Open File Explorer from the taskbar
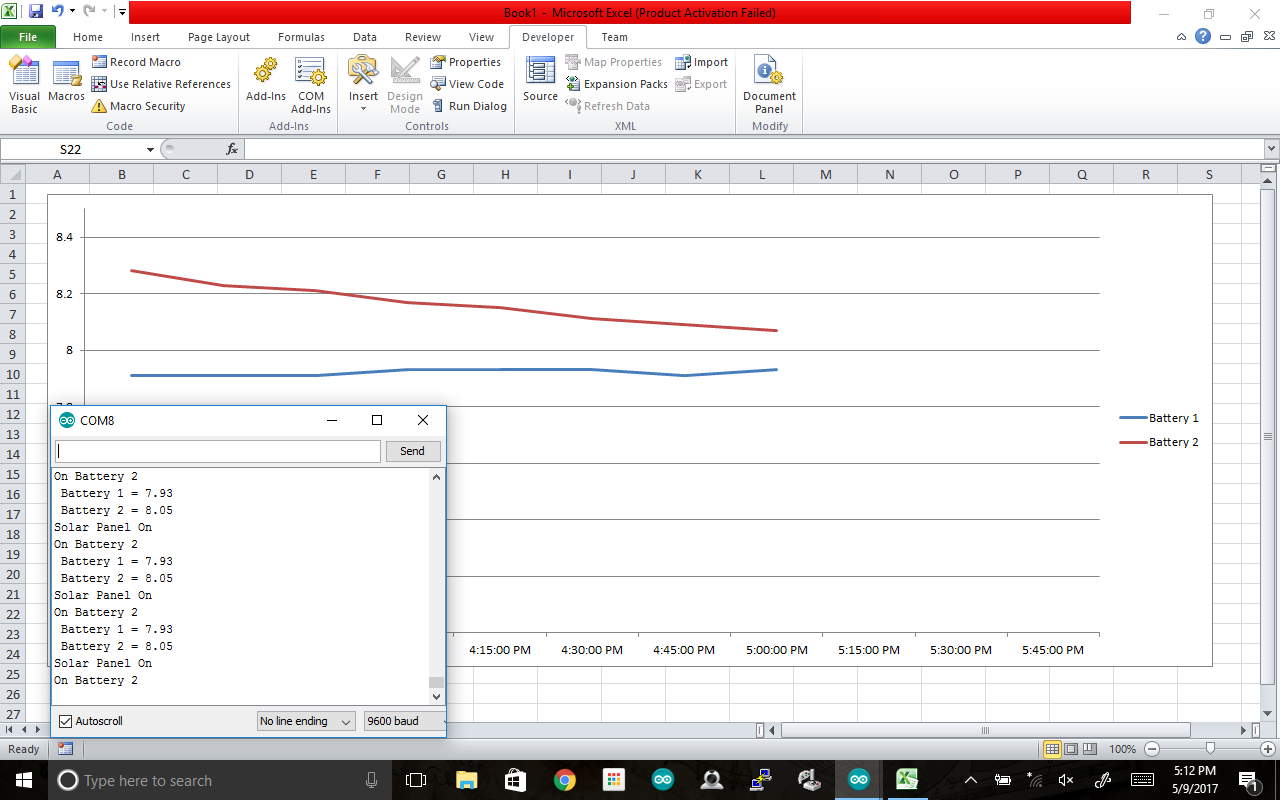This screenshot has height=800, width=1280. (x=467, y=780)
